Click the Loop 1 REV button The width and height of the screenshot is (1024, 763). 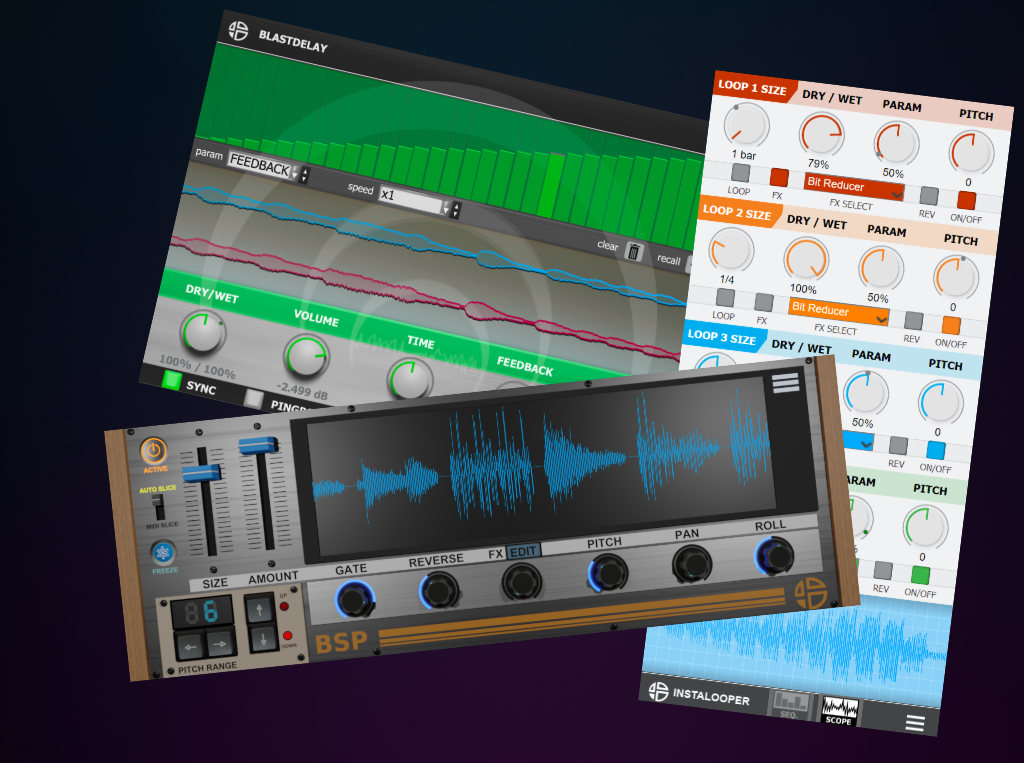pyautogui.click(x=929, y=196)
